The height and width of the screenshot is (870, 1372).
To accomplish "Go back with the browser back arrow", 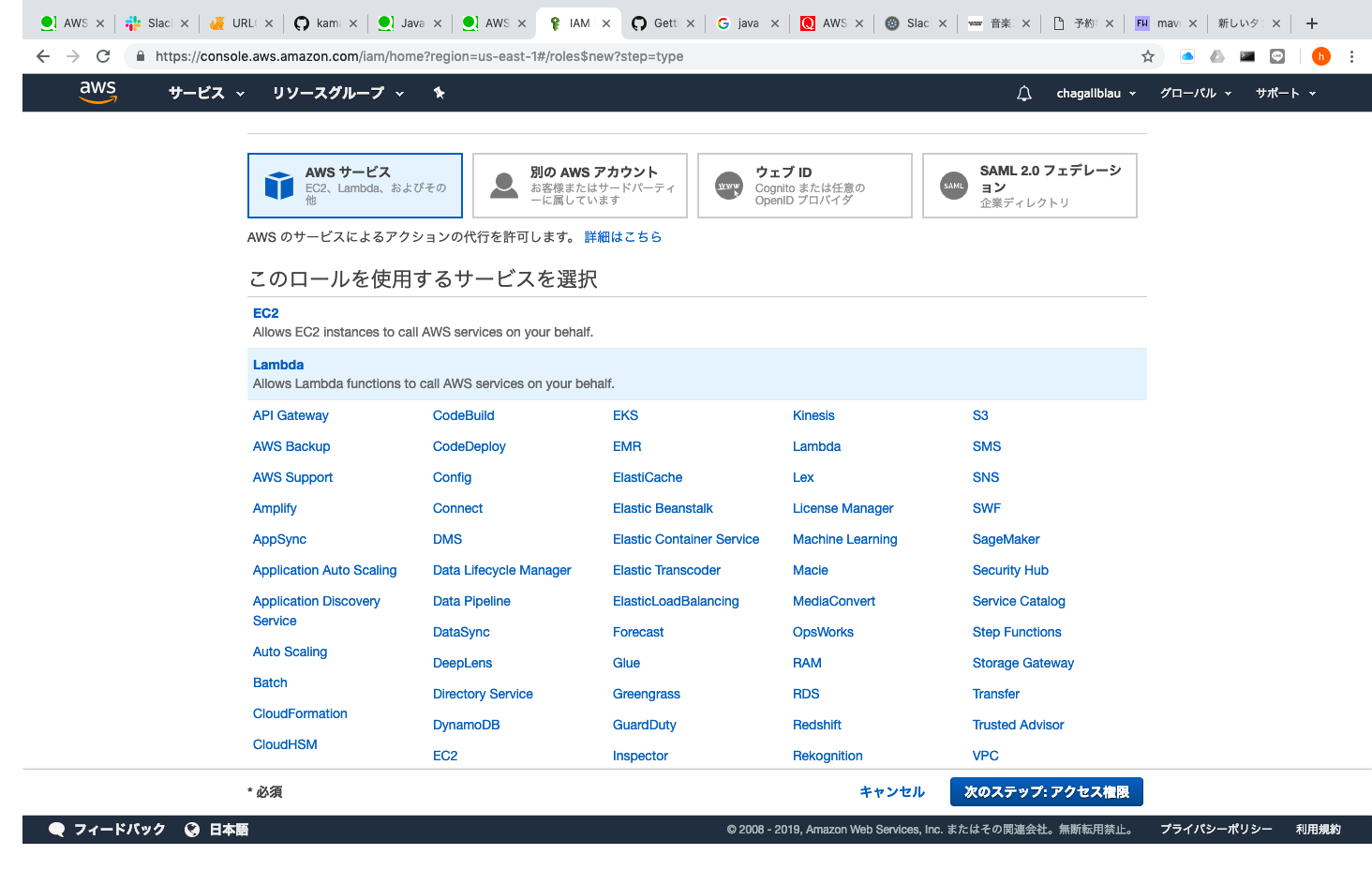I will pos(43,56).
